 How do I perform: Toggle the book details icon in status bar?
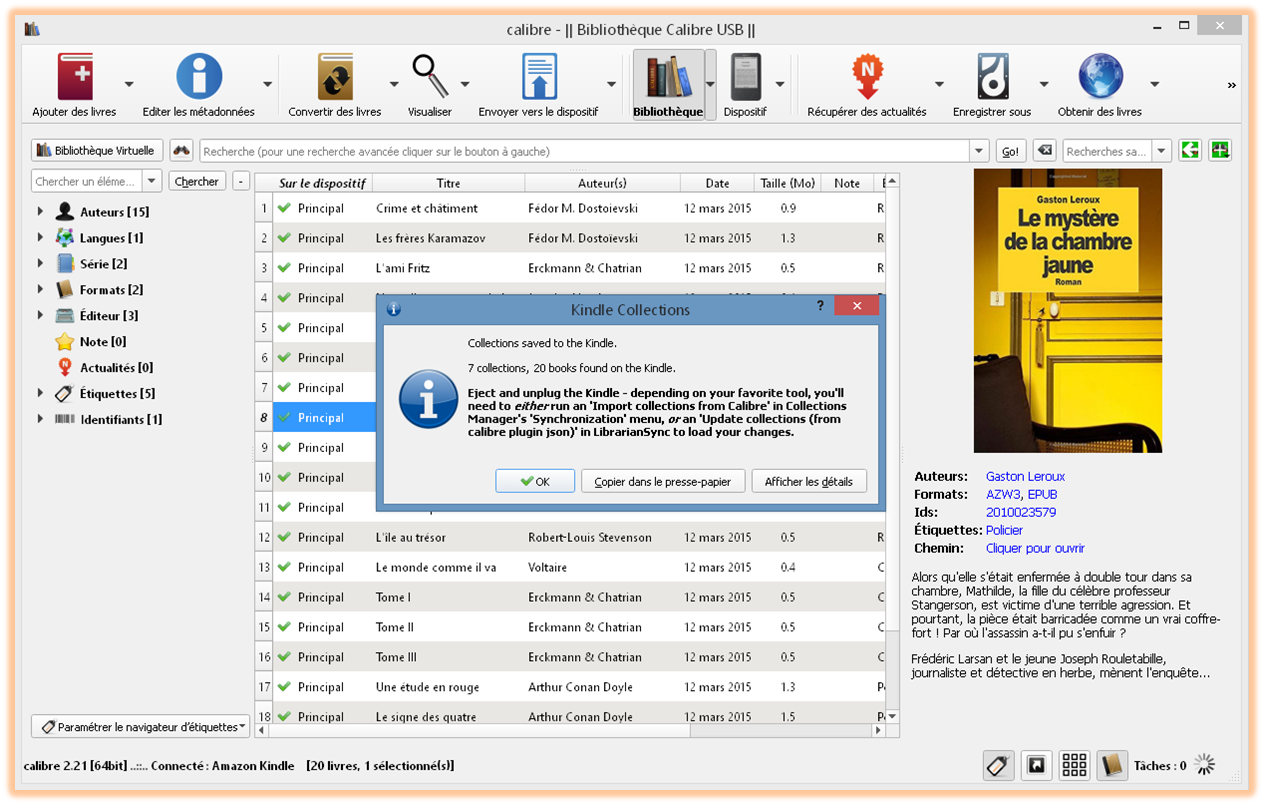coord(1112,766)
